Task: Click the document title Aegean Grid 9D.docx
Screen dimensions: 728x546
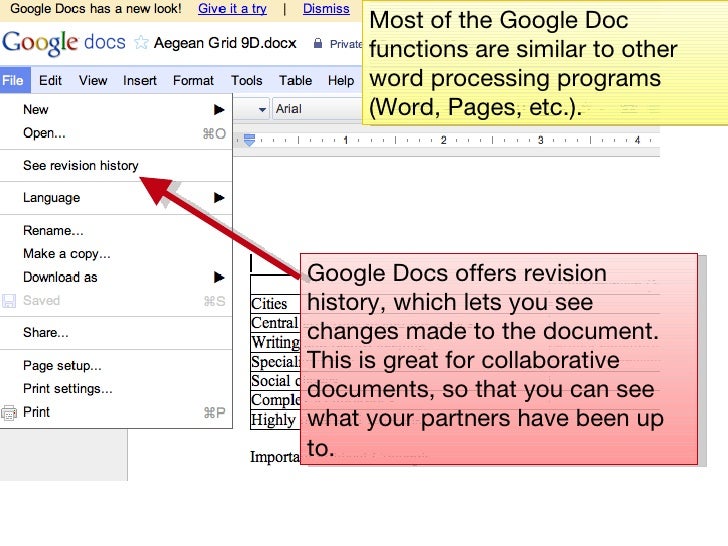Action: tap(225, 43)
